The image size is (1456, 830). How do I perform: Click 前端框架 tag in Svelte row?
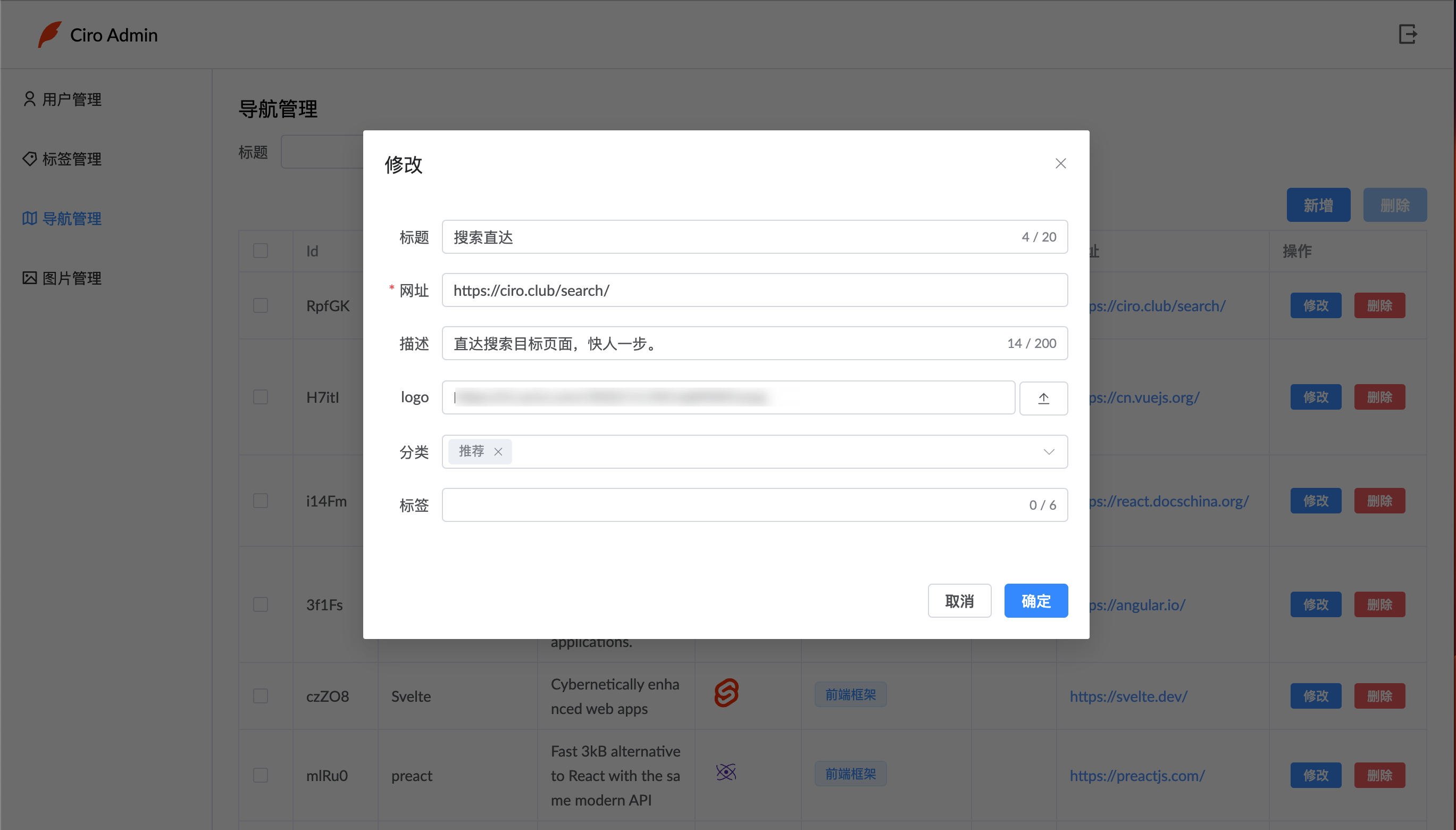coord(850,694)
